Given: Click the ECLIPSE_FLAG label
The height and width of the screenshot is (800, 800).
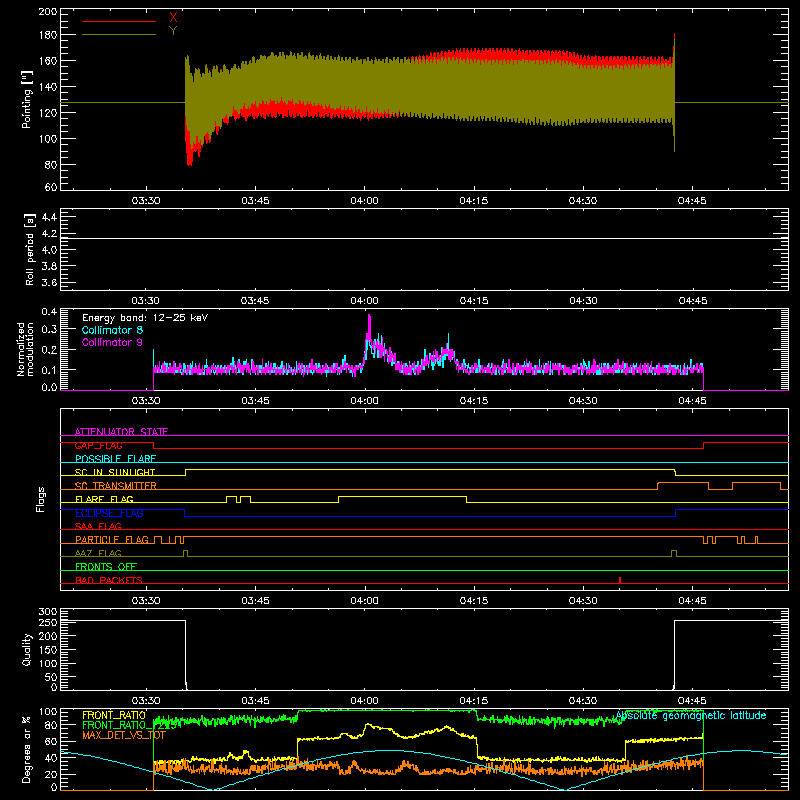Looking at the screenshot, I should (109, 513).
